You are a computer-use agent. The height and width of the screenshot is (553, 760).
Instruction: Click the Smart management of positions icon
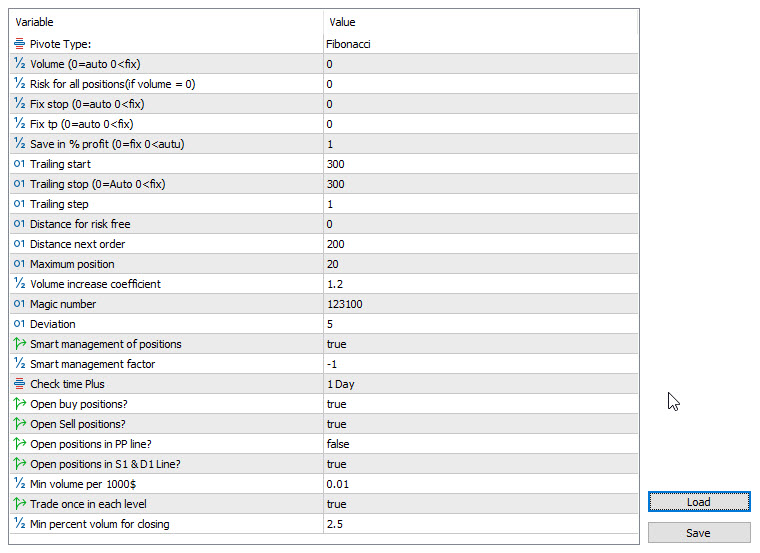(x=20, y=344)
